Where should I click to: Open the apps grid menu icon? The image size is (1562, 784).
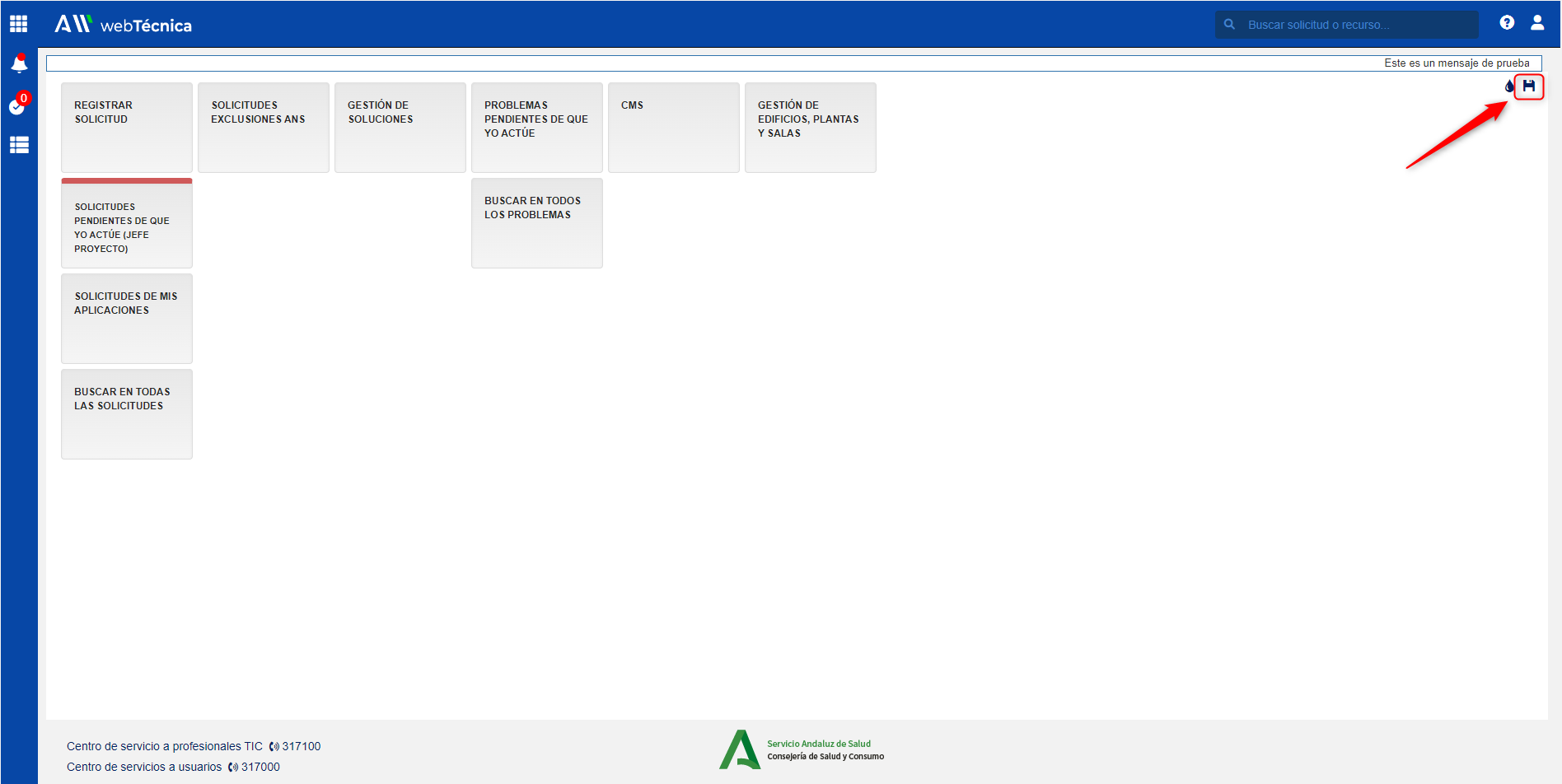(x=18, y=24)
